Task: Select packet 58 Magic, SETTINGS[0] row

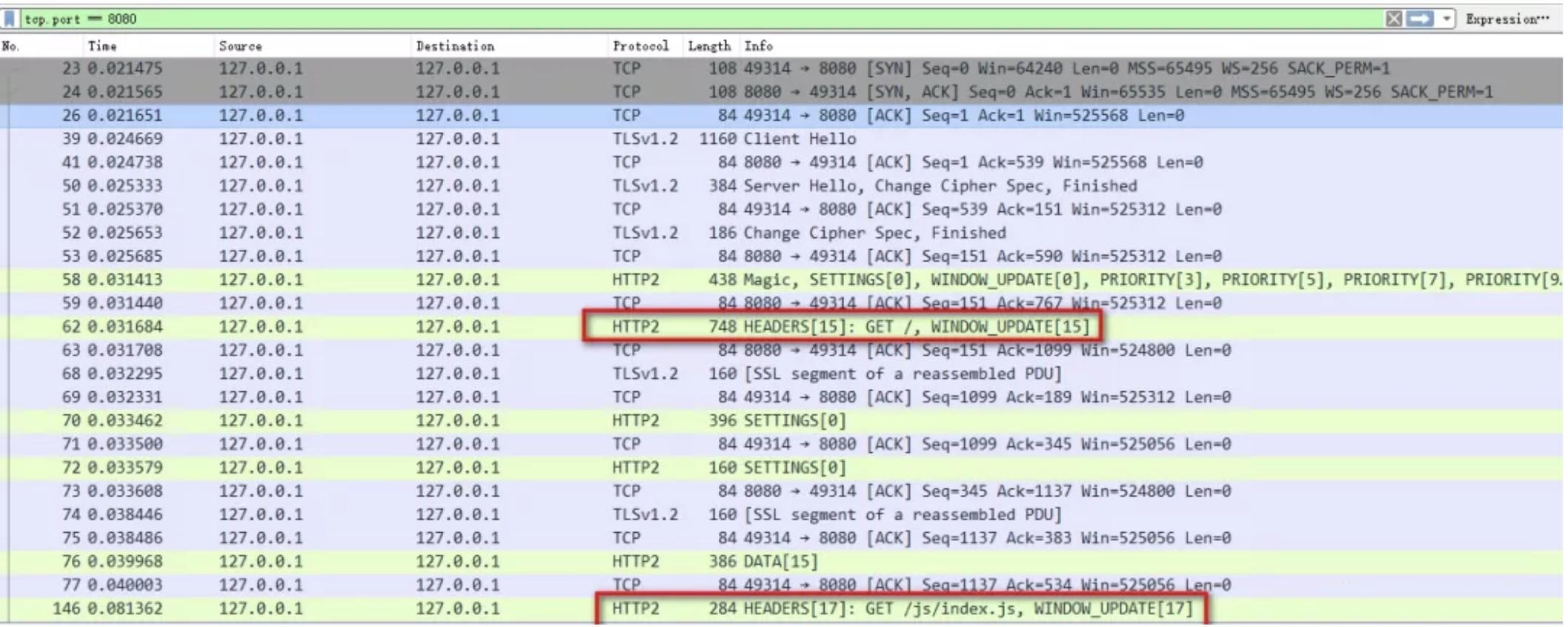Action: pos(782,279)
